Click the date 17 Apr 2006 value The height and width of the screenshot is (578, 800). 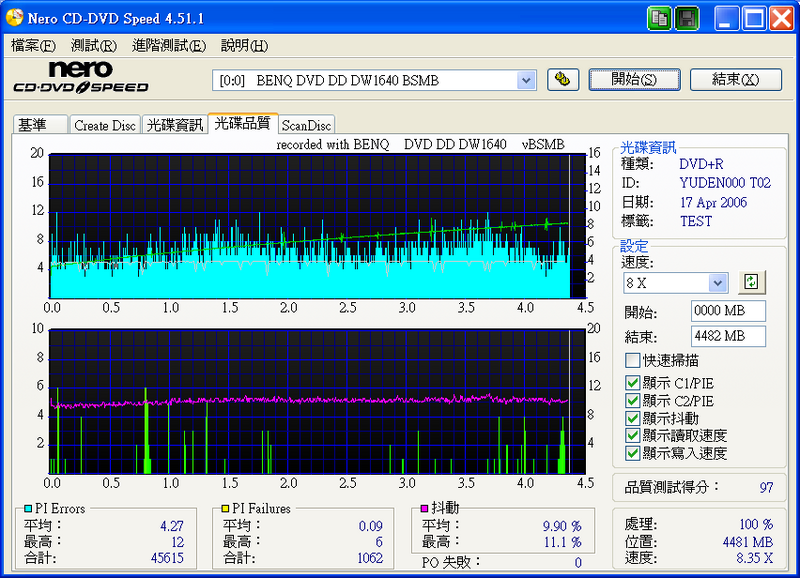coord(713,203)
